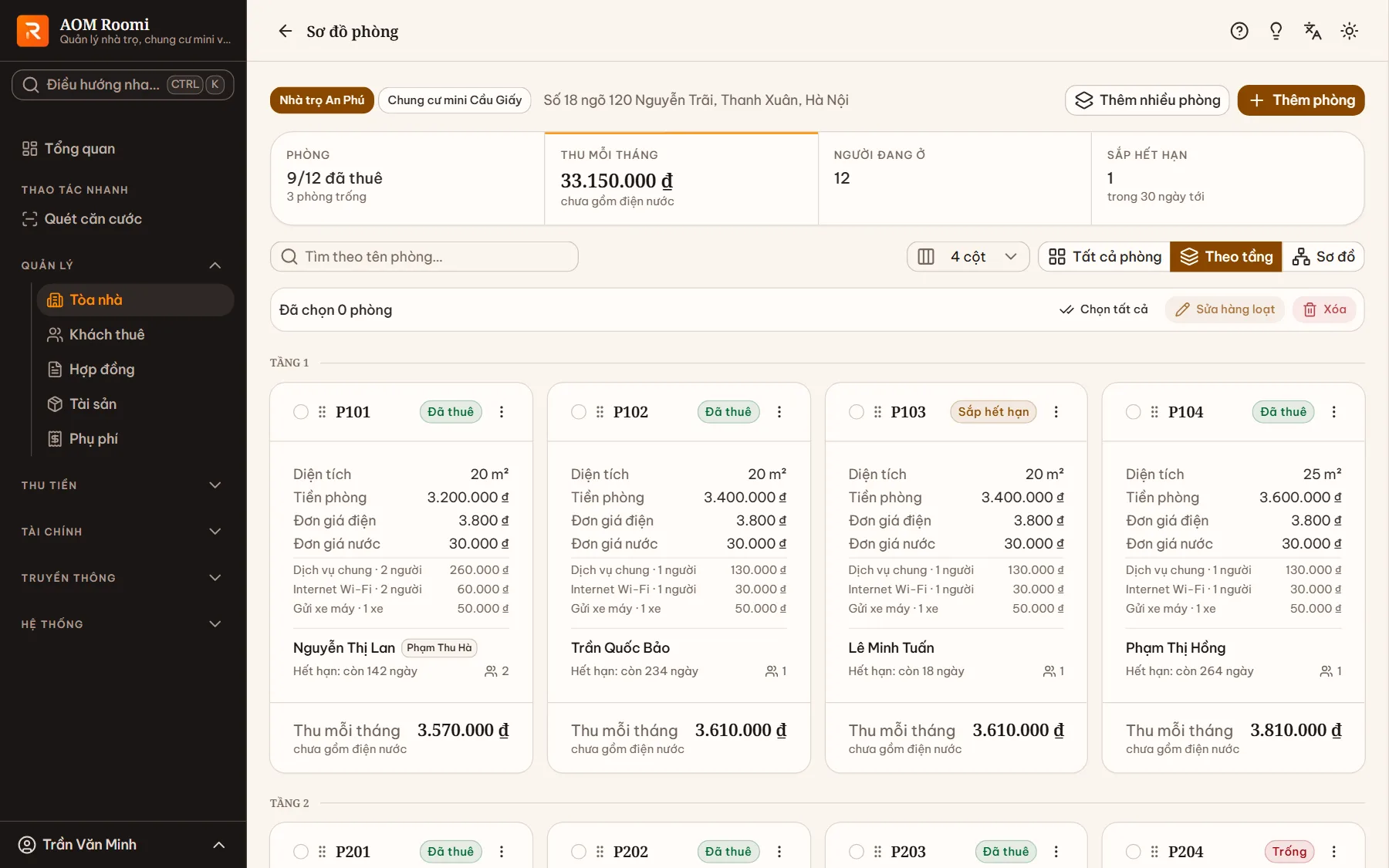
Task: Switch to Sơ đồ view
Action: [x=1323, y=257]
